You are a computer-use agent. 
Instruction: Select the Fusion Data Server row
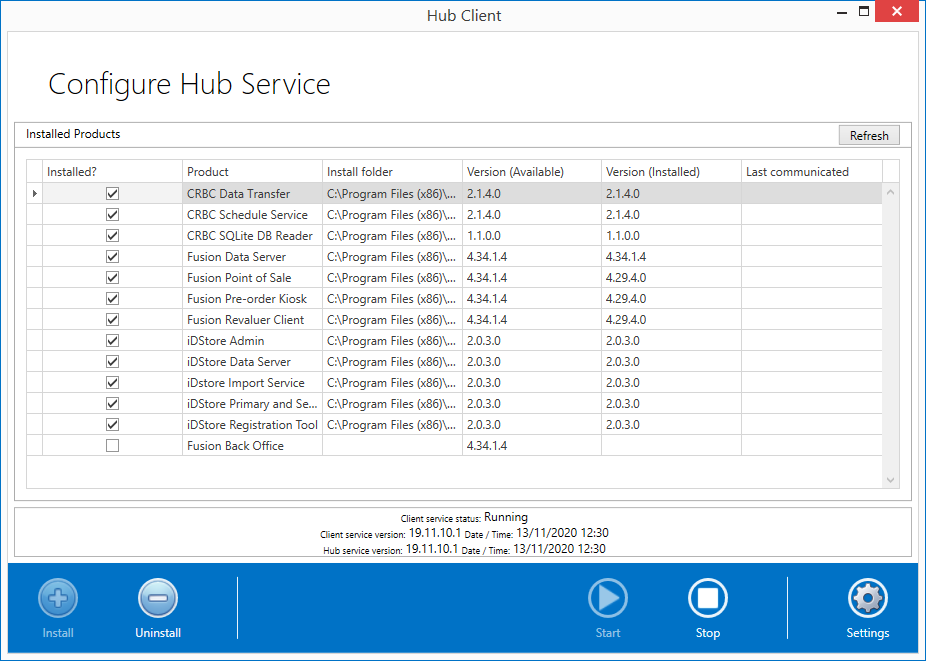(x=454, y=257)
